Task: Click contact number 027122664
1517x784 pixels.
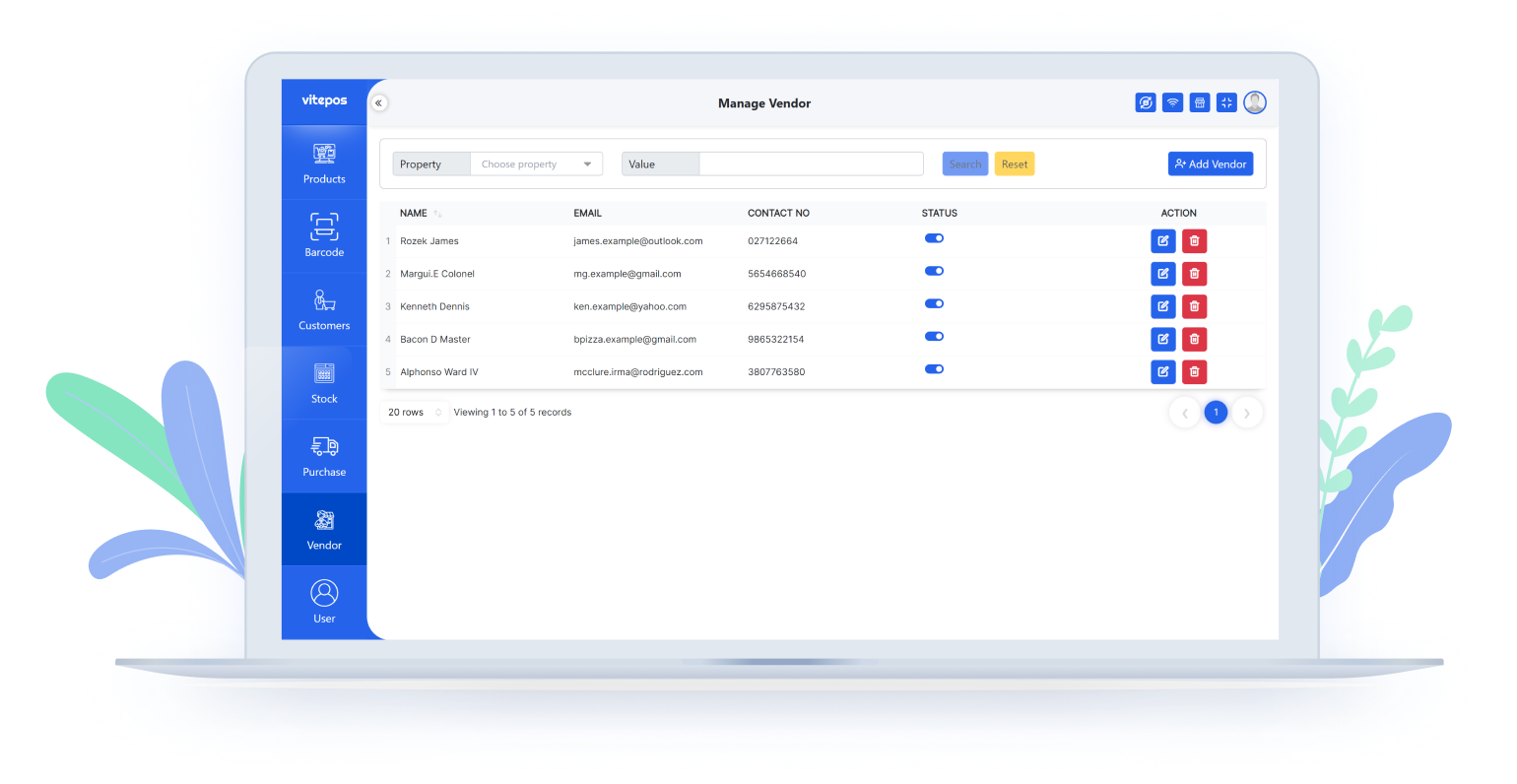Action: coord(773,241)
